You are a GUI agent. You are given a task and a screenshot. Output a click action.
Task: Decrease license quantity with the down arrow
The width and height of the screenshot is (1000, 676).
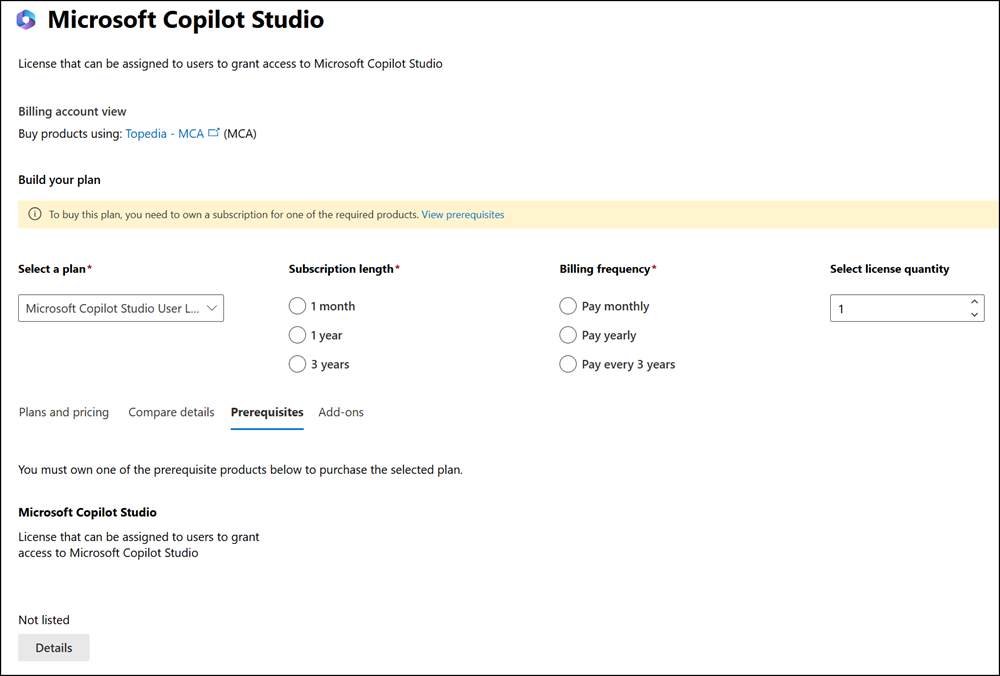click(974, 314)
